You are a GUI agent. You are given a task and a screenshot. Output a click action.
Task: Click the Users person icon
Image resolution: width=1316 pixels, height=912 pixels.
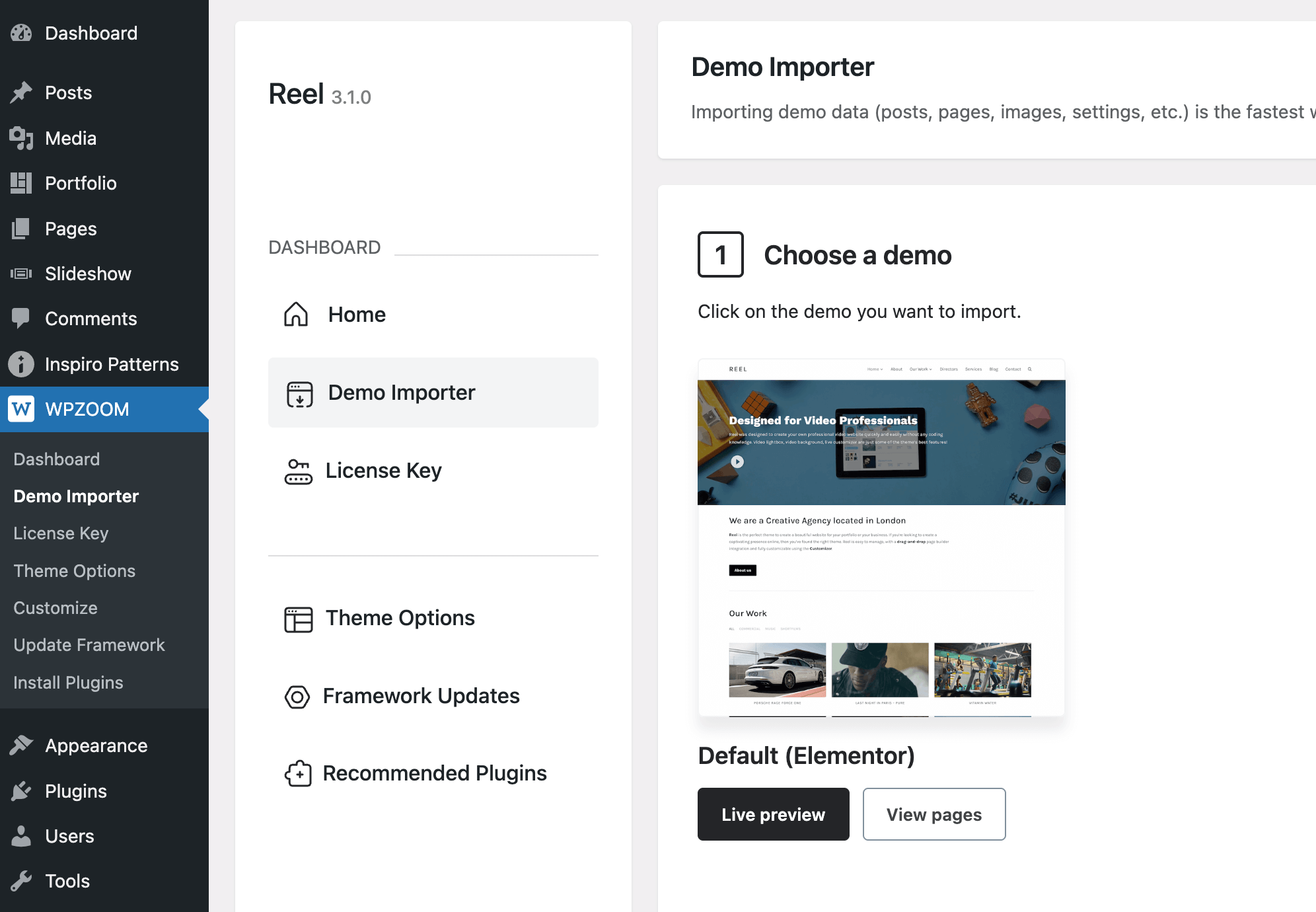(21, 836)
